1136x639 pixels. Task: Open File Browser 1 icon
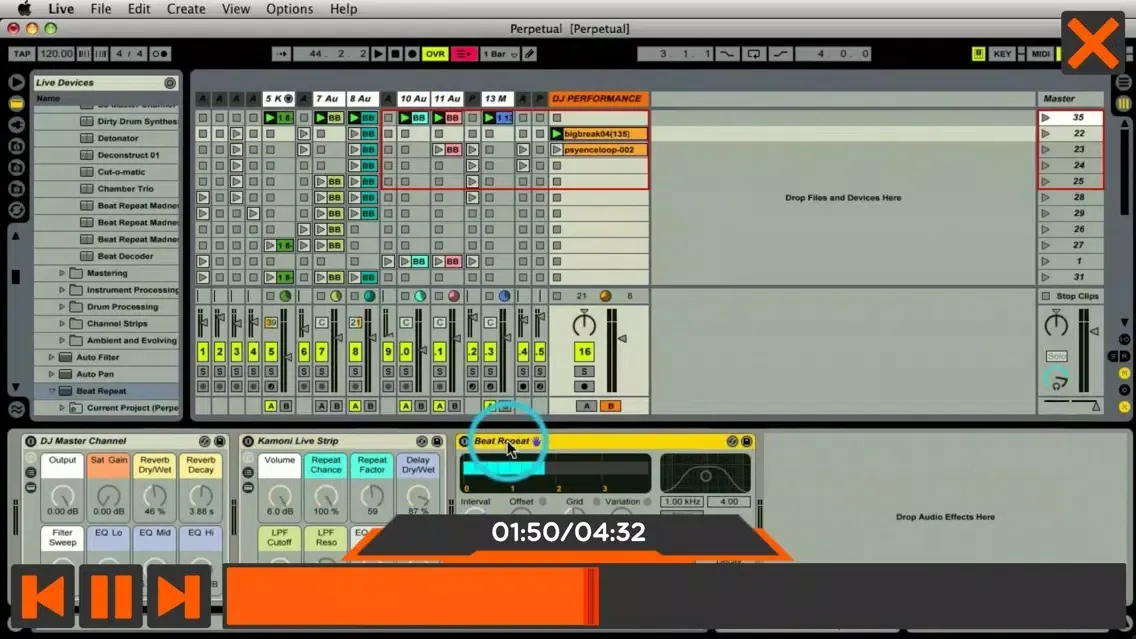click(16, 146)
